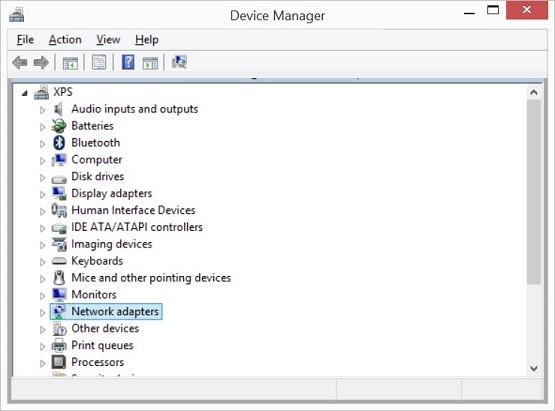Expand the Disk drives category
Image resolution: width=555 pixels, height=411 pixels.
coord(42,177)
